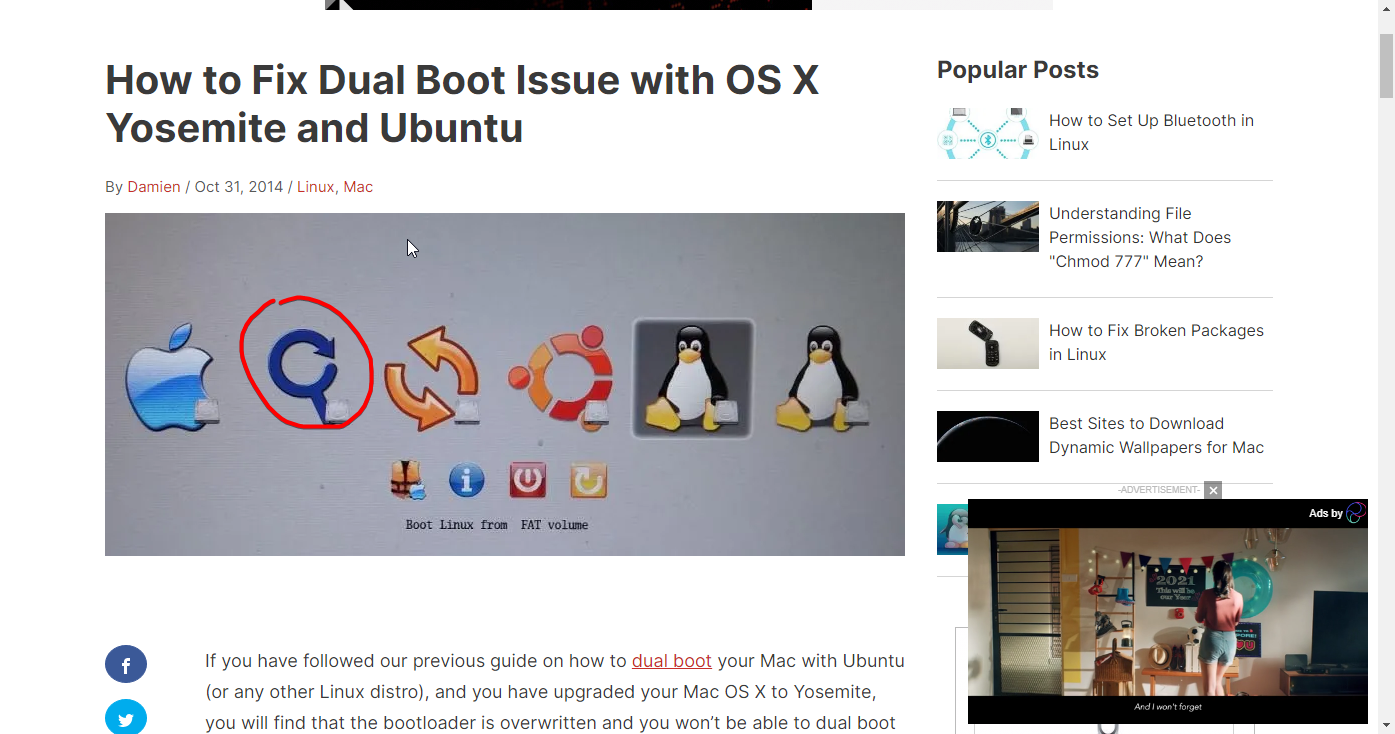Click the rEFInd boot screen article image

[x=505, y=384]
